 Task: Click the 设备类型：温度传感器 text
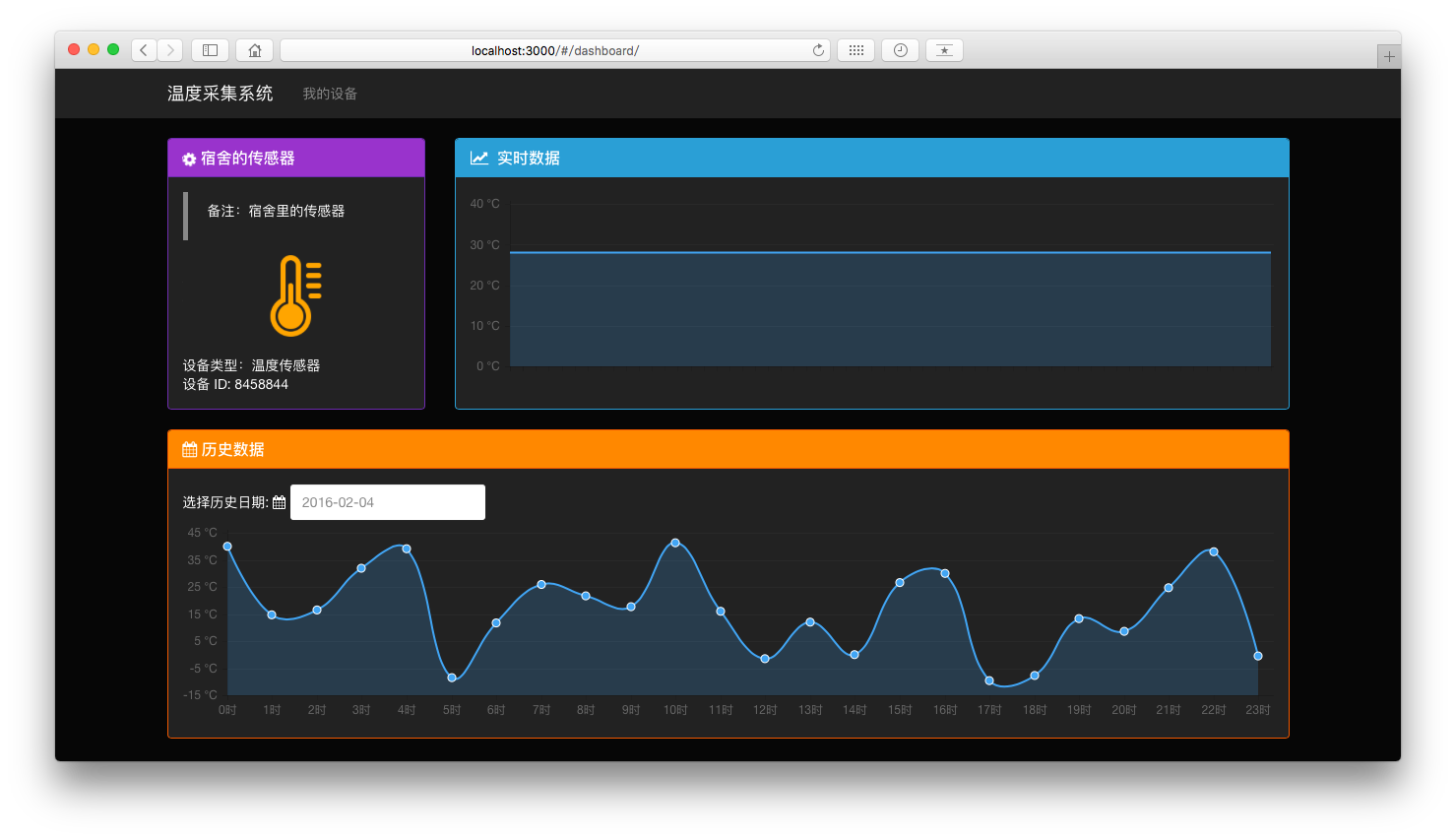tap(251, 365)
